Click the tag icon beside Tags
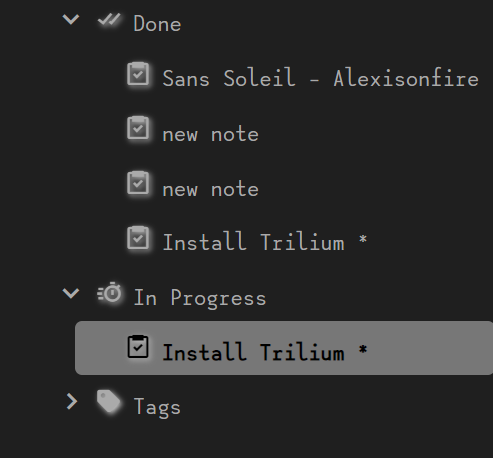 point(108,401)
